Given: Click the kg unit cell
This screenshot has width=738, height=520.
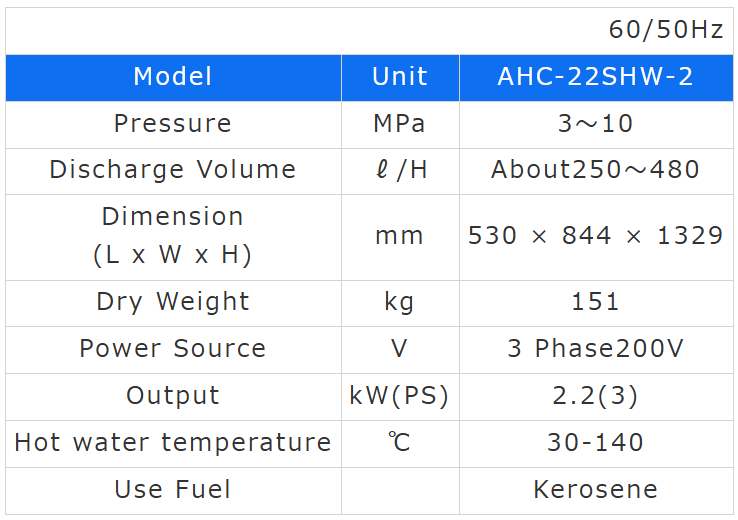Looking at the screenshot, I should point(400,302).
